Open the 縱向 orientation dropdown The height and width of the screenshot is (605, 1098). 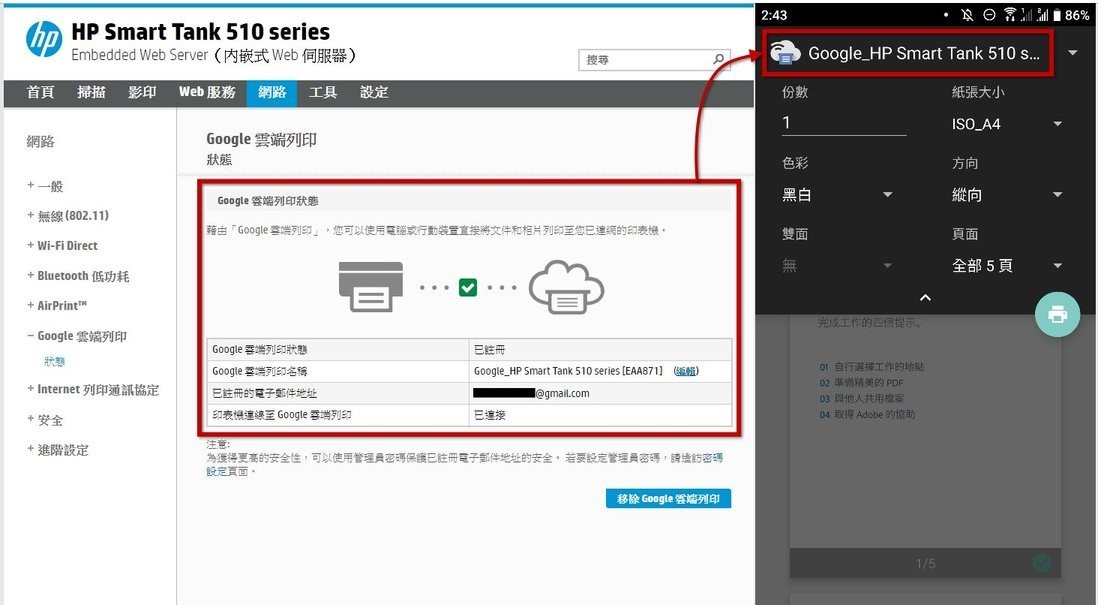pos(1057,195)
